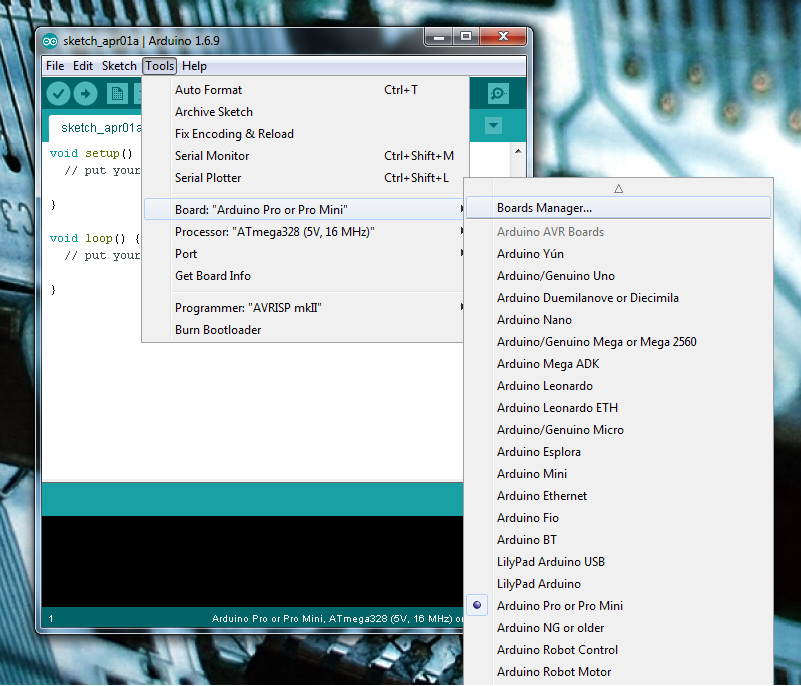Open the Sketch menu

tap(119, 66)
